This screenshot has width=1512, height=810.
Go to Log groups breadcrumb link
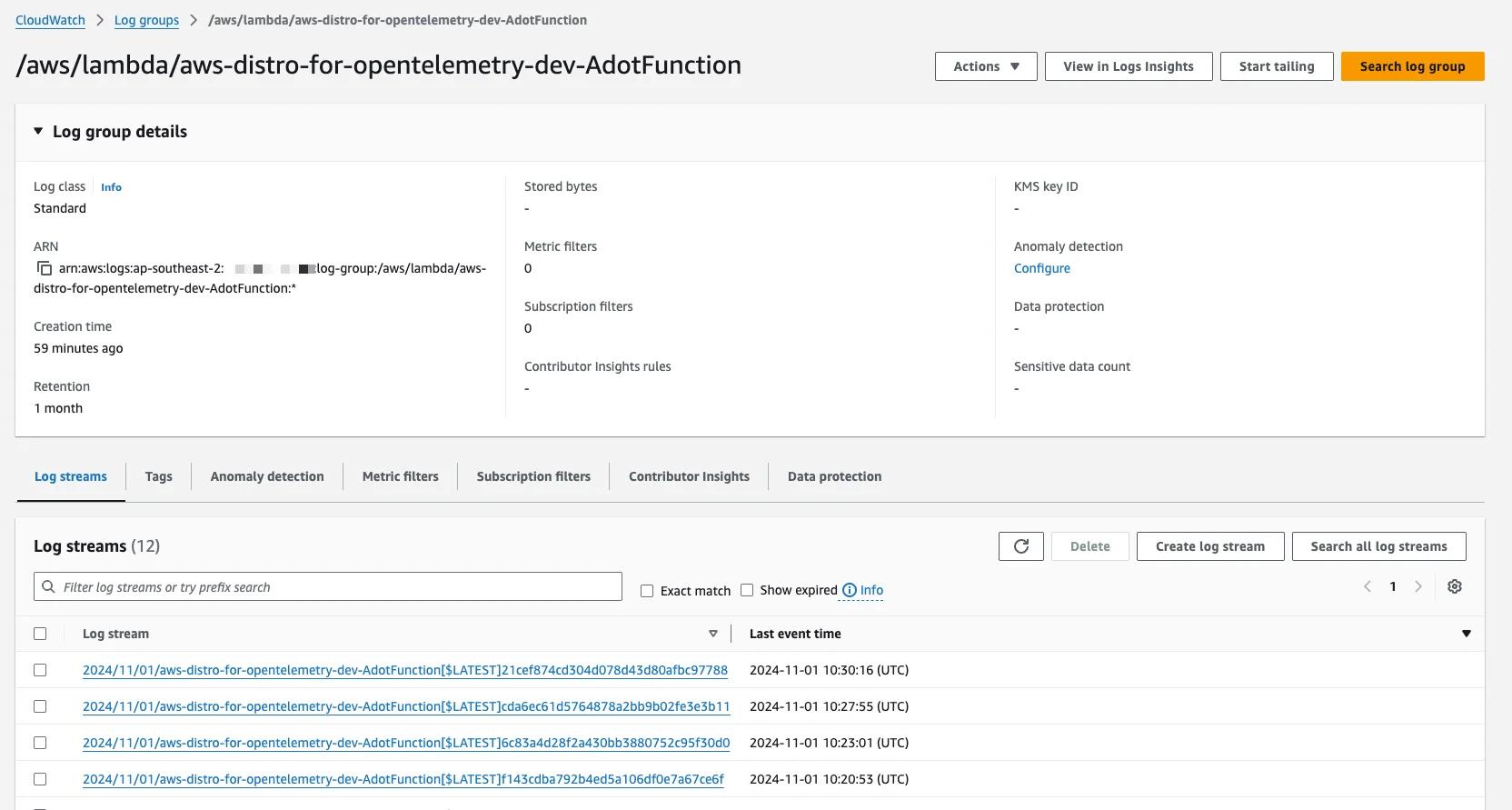tap(146, 20)
